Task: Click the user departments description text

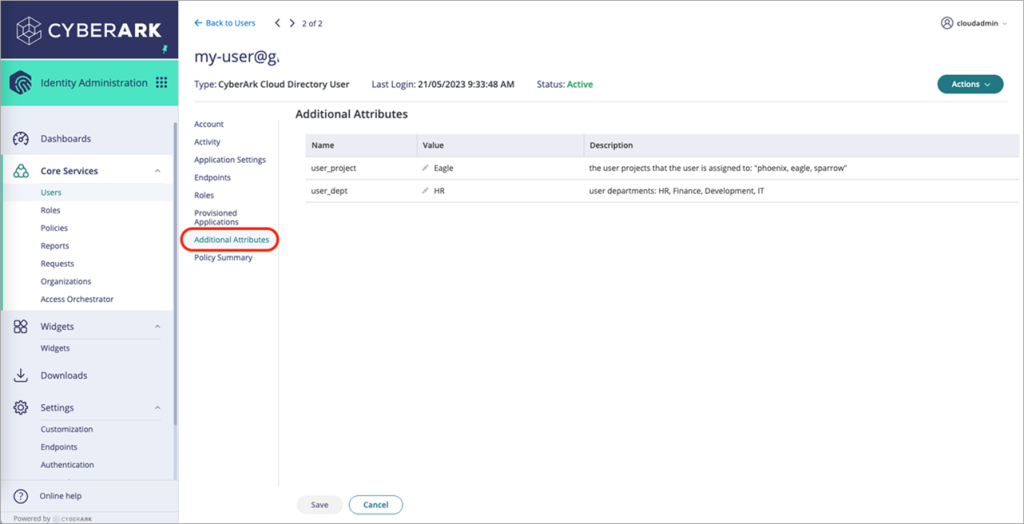Action: pos(677,191)
